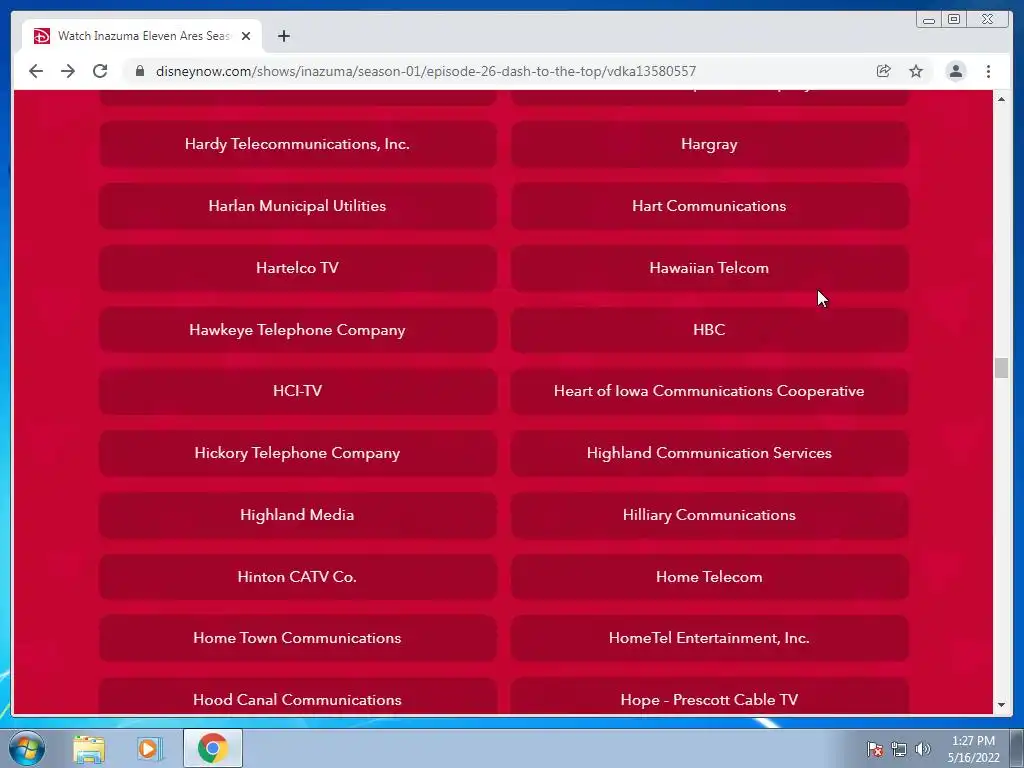The image size is (1024, 768).
Task: Open Action Center flag in tray
Action: [875, 749]
